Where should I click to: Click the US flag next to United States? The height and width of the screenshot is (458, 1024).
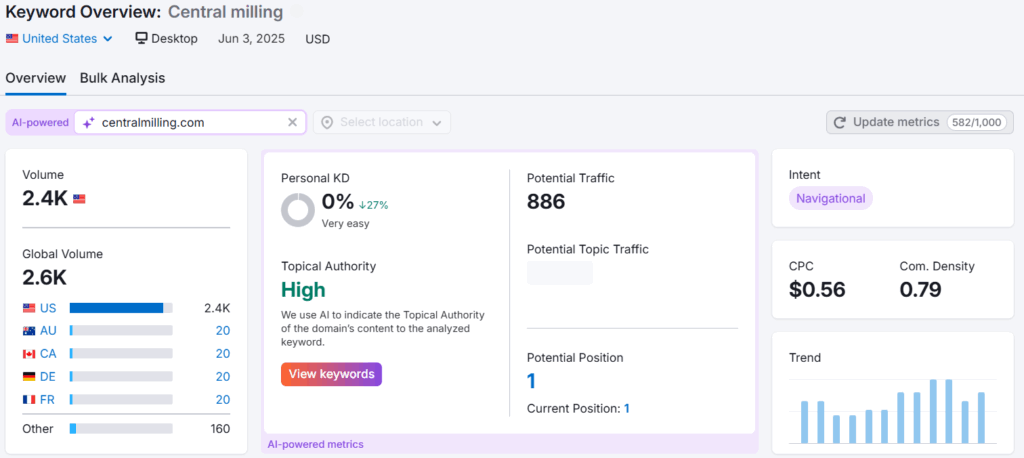[12, 39]
